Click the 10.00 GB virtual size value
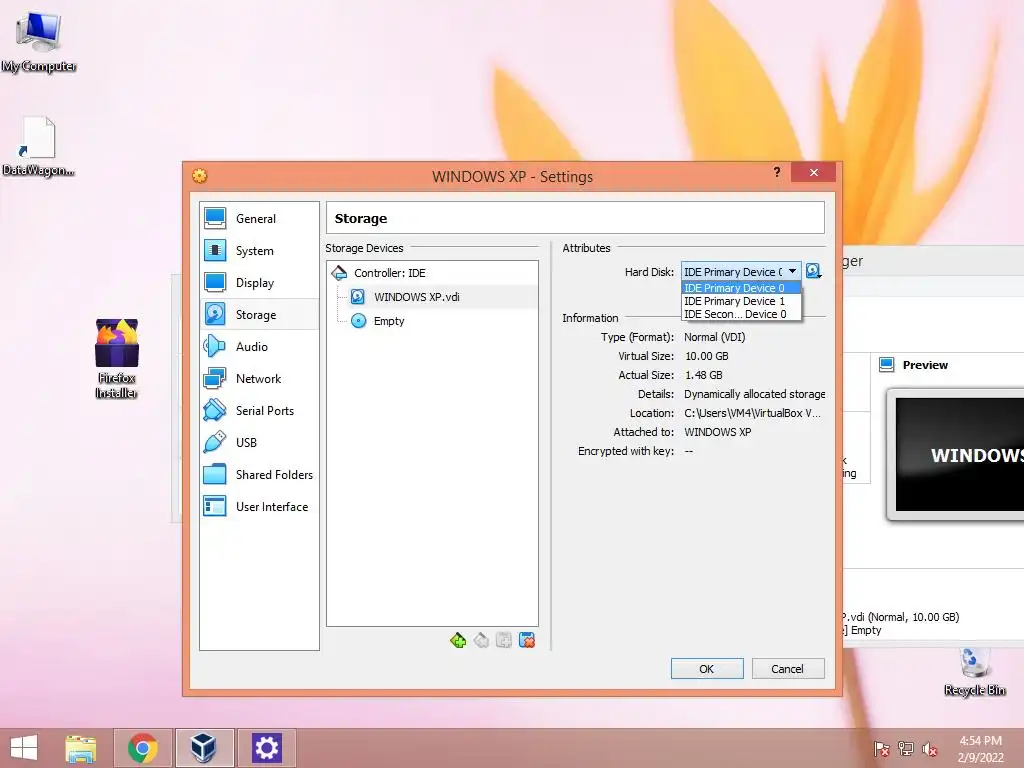 [x=706, y=357]
